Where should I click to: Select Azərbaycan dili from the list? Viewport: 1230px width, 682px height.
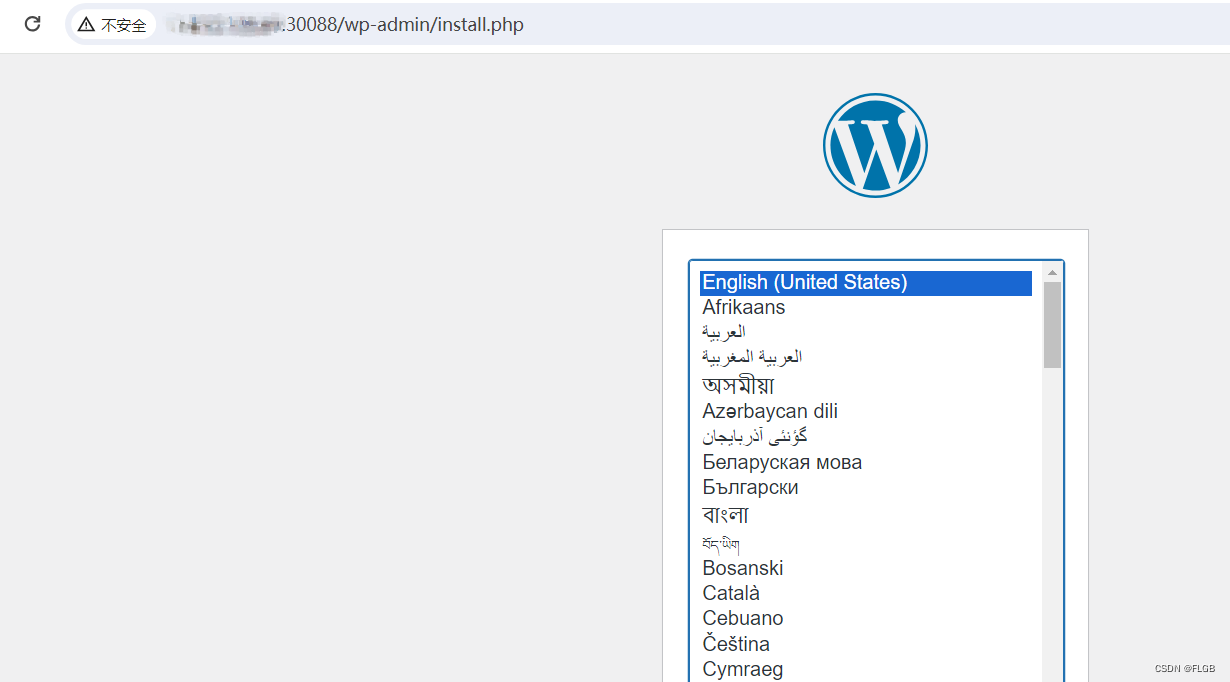pyautogui.click(x=866, y=411)
